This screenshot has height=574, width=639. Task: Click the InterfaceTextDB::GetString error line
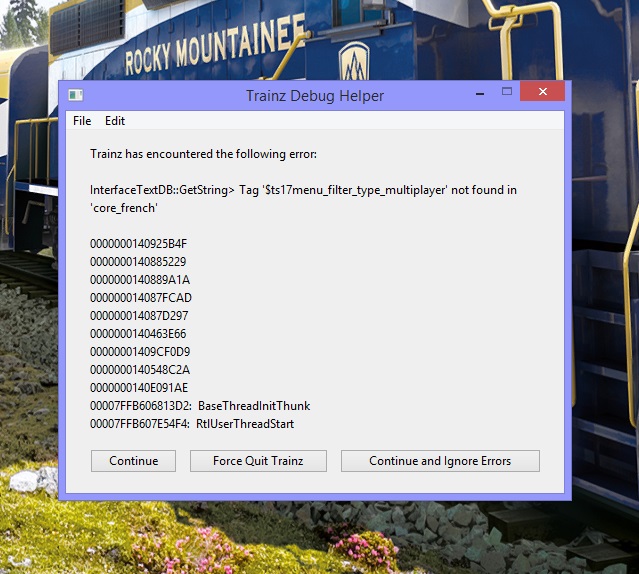(303, 190)
